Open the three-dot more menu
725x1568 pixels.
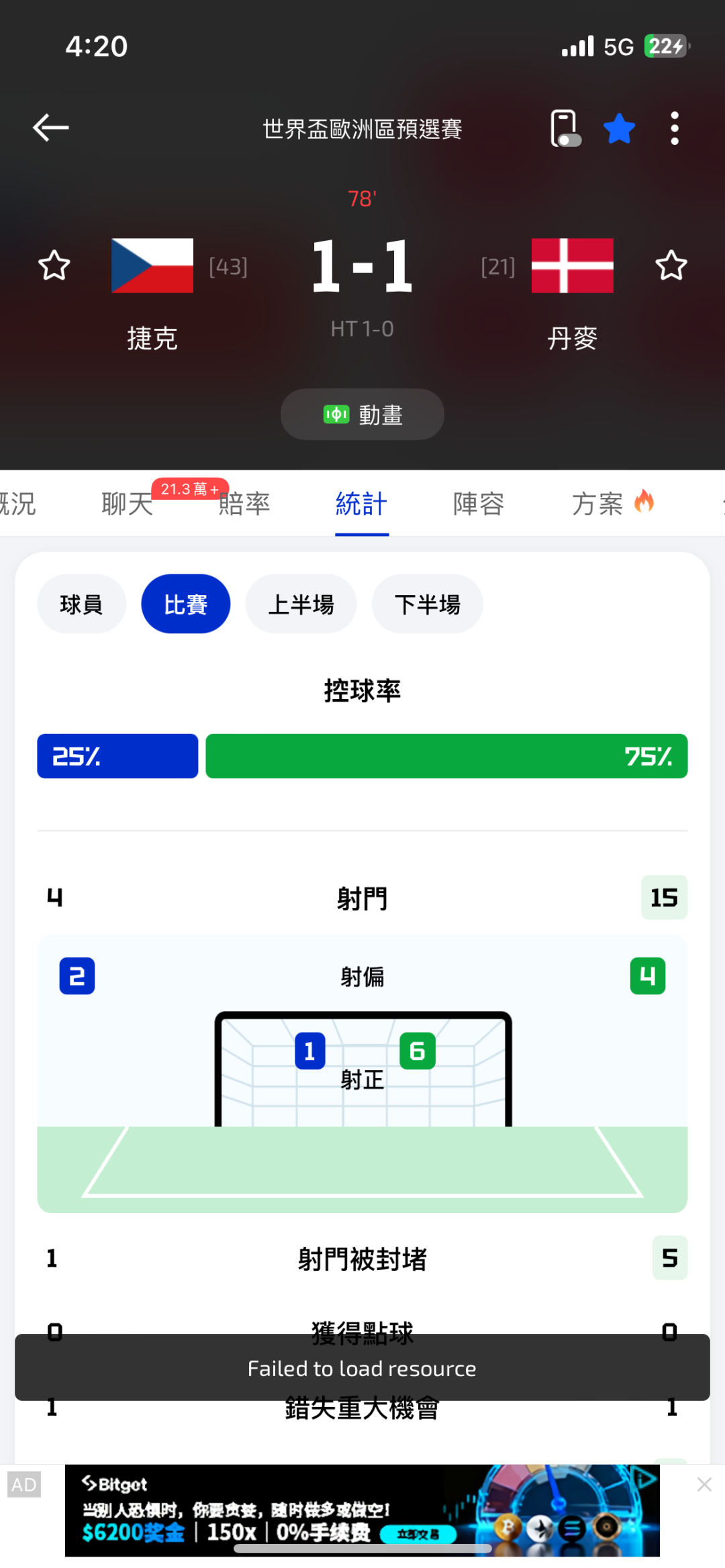point(674,128)
